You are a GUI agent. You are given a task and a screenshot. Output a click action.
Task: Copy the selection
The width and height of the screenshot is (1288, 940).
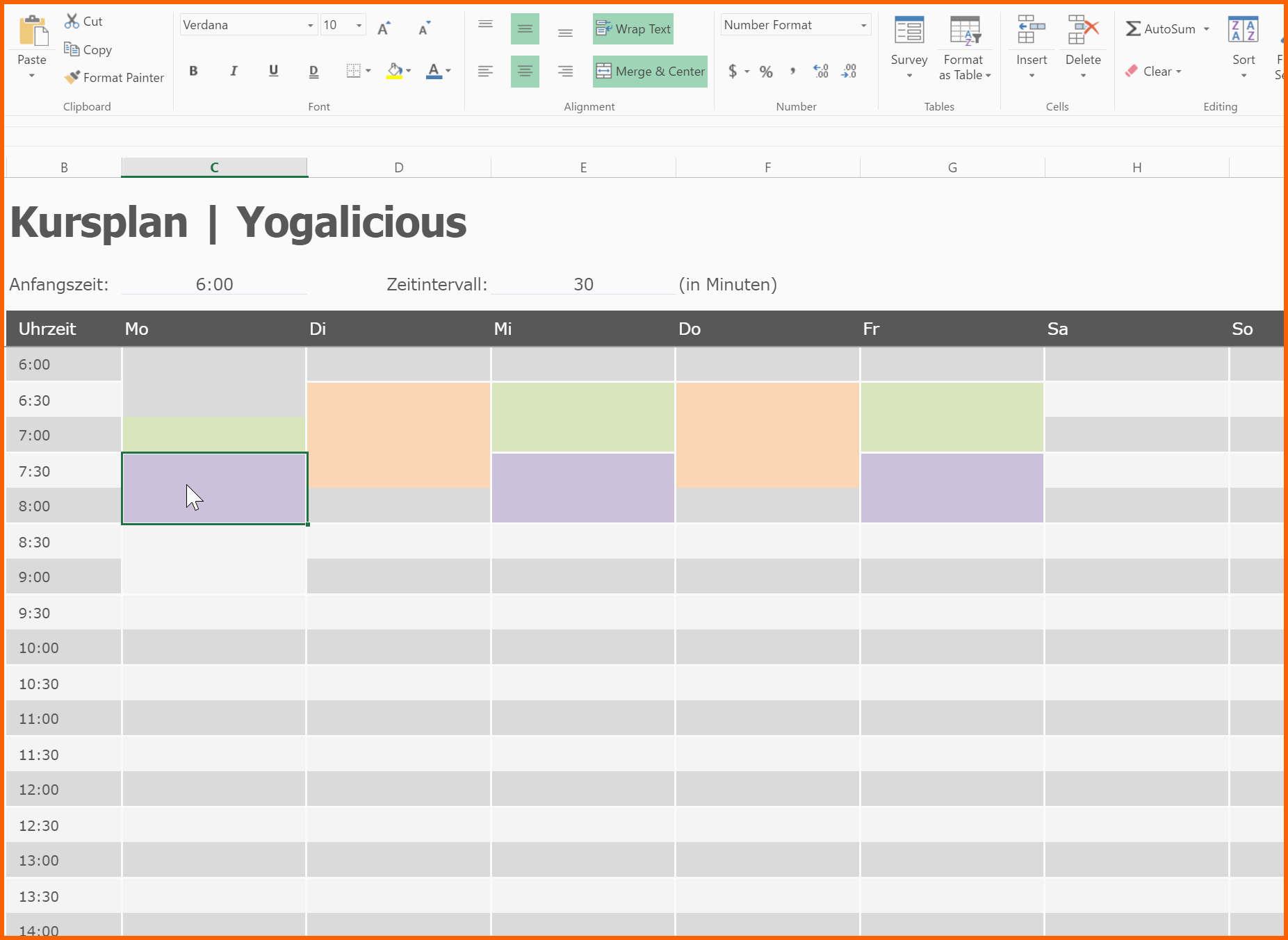(88, 50)
